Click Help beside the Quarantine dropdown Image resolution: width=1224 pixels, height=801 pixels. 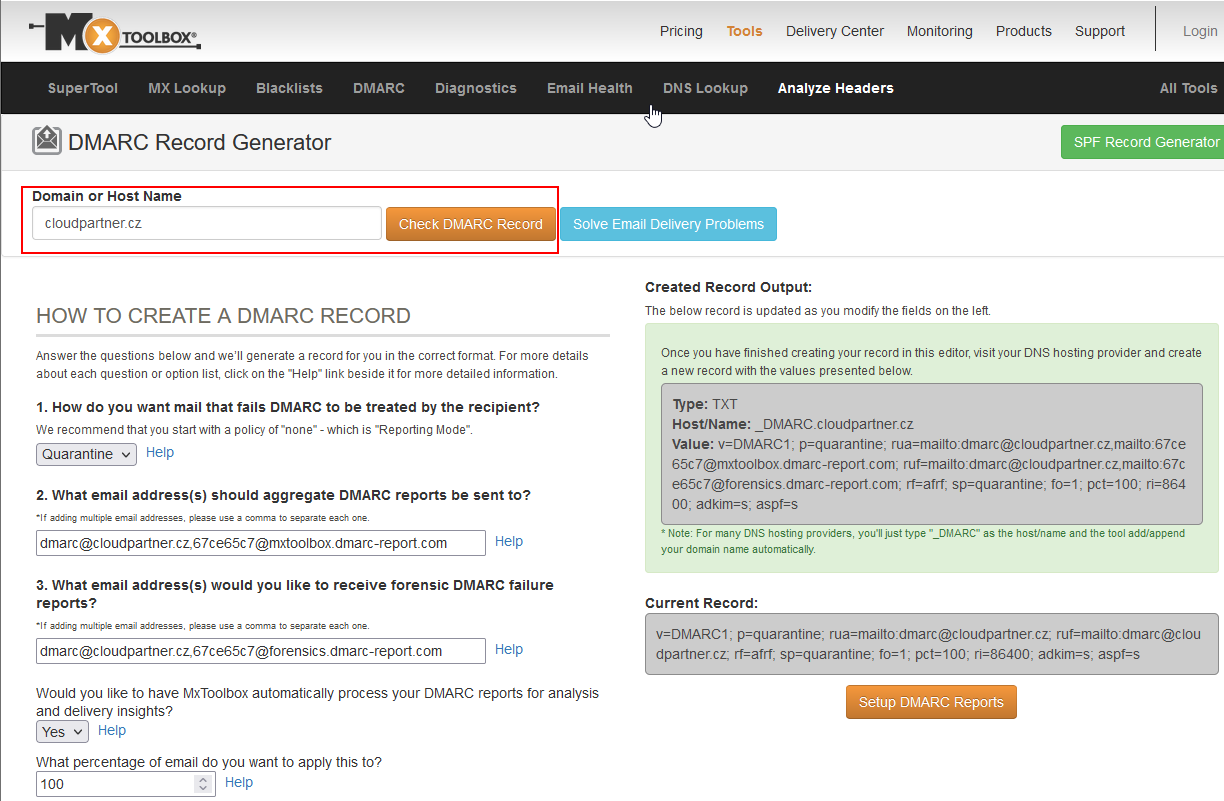click(160, 452)
